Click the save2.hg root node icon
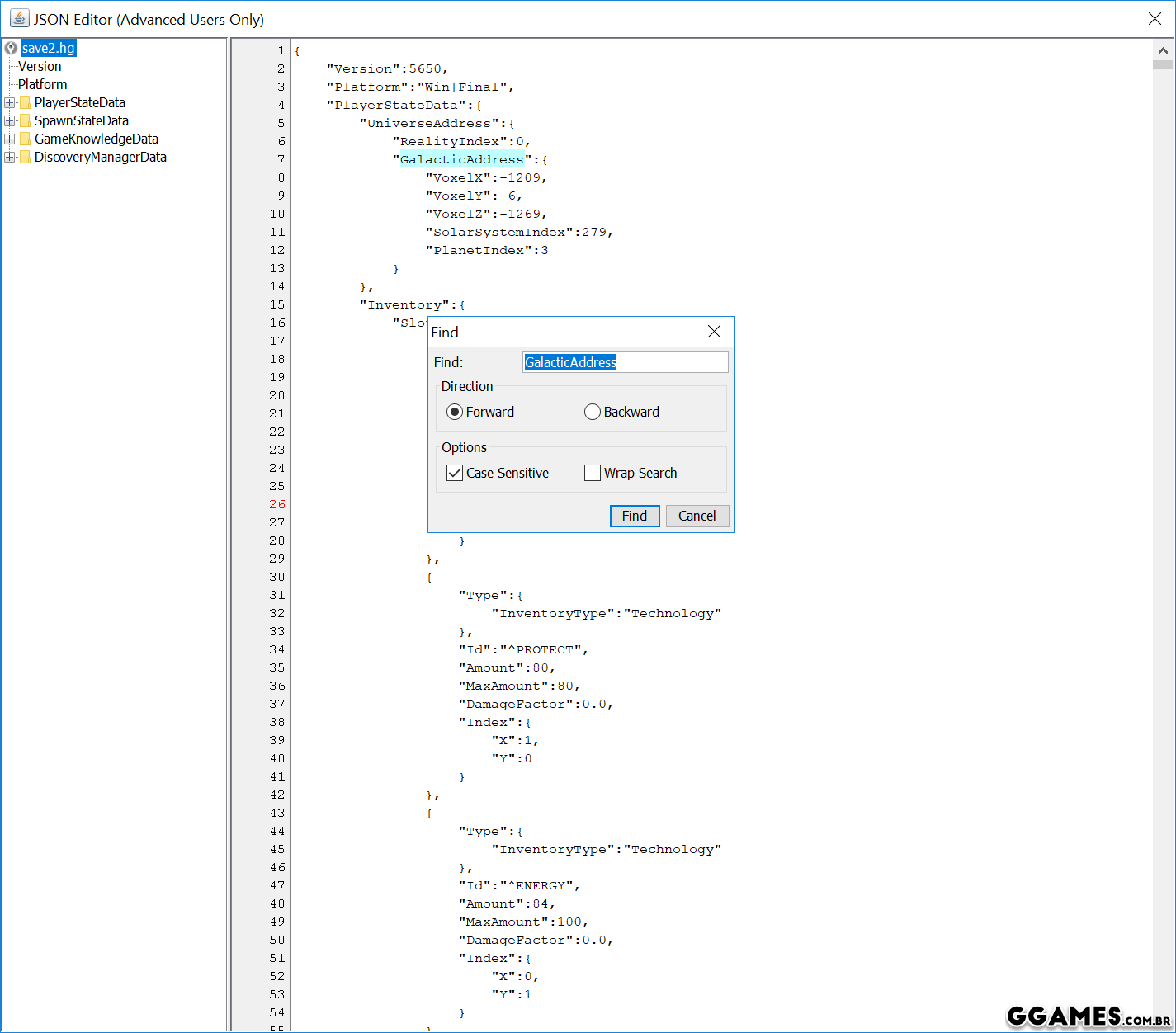The height and width of the screenshot is (1033, 1176). point(11,48)
